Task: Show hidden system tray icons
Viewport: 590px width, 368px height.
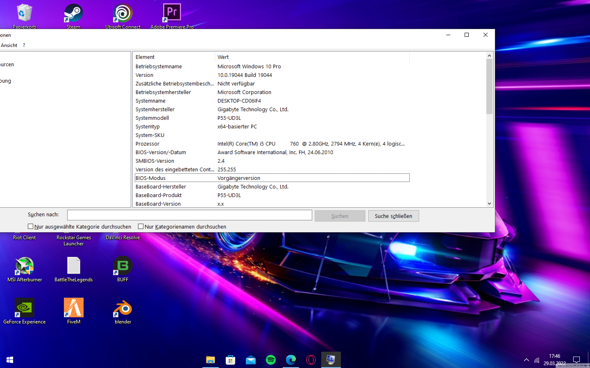Action: point(526,360)
